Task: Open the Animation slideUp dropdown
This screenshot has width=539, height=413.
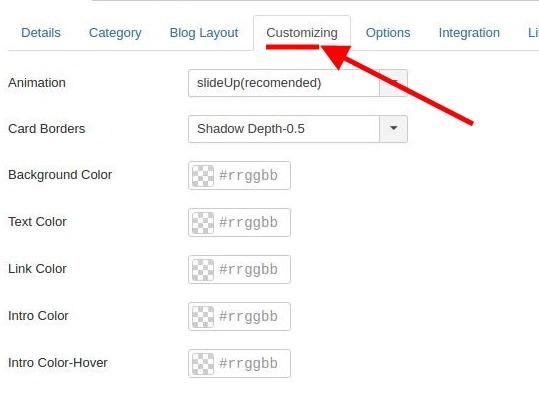Action: pyautogui.click(x=298, y=83)
